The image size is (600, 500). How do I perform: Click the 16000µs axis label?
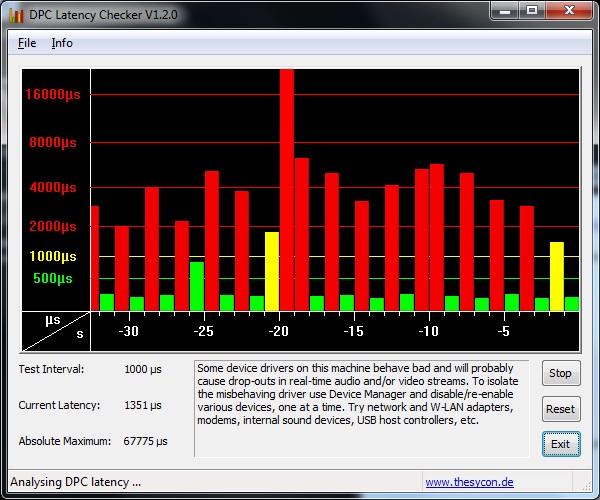point(53,94)
